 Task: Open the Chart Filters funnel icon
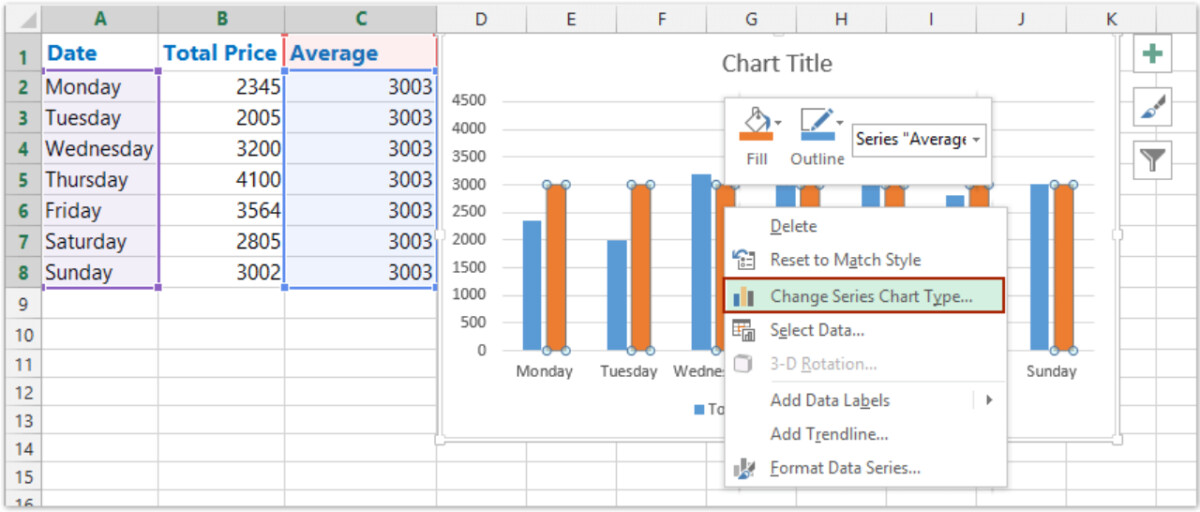point(1152,159)
